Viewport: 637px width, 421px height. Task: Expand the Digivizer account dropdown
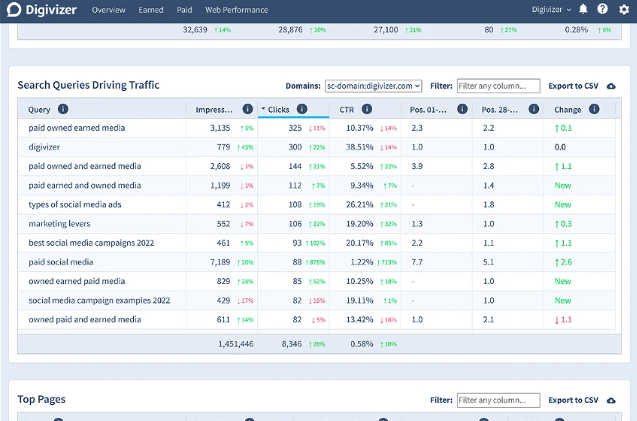click(x=553, y=10)
